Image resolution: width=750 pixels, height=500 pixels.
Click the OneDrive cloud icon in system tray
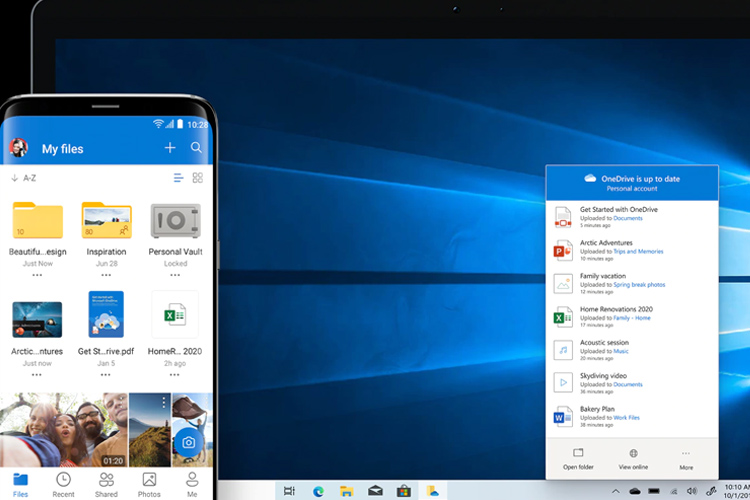[x=635, y=491]
